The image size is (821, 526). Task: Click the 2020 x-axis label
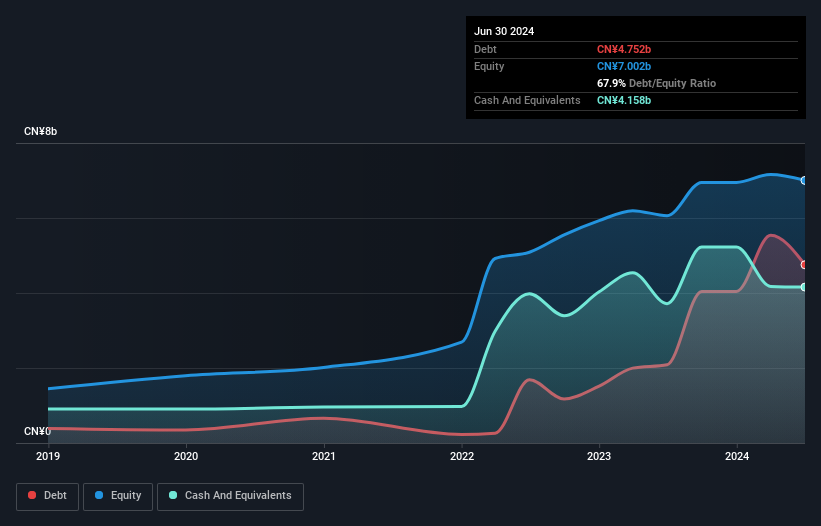coord(186,456)
